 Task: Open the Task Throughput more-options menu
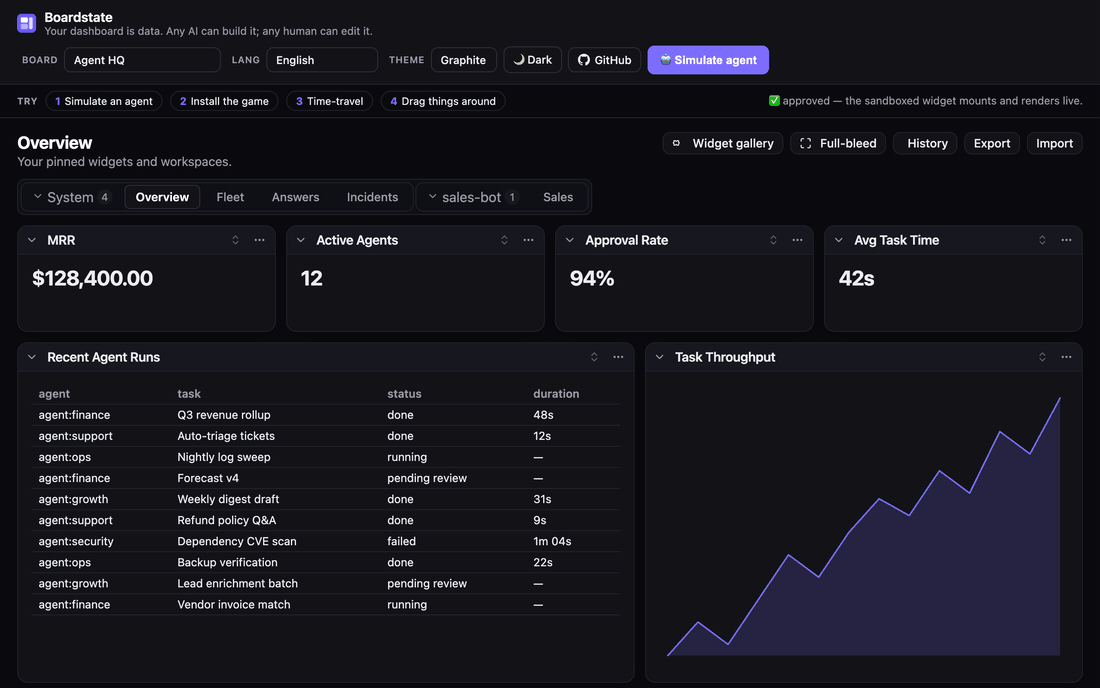click(1066, 357)
